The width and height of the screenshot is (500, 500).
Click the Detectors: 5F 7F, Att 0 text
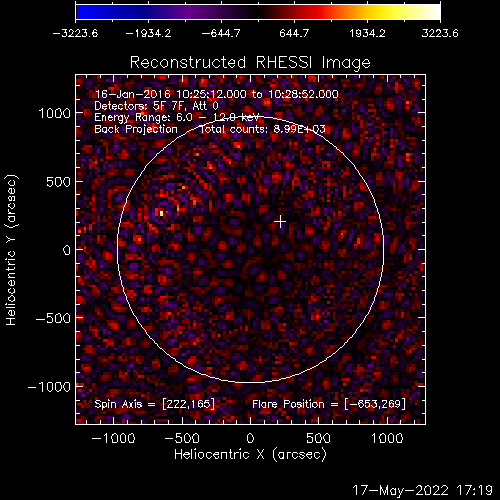click(156, 106)
